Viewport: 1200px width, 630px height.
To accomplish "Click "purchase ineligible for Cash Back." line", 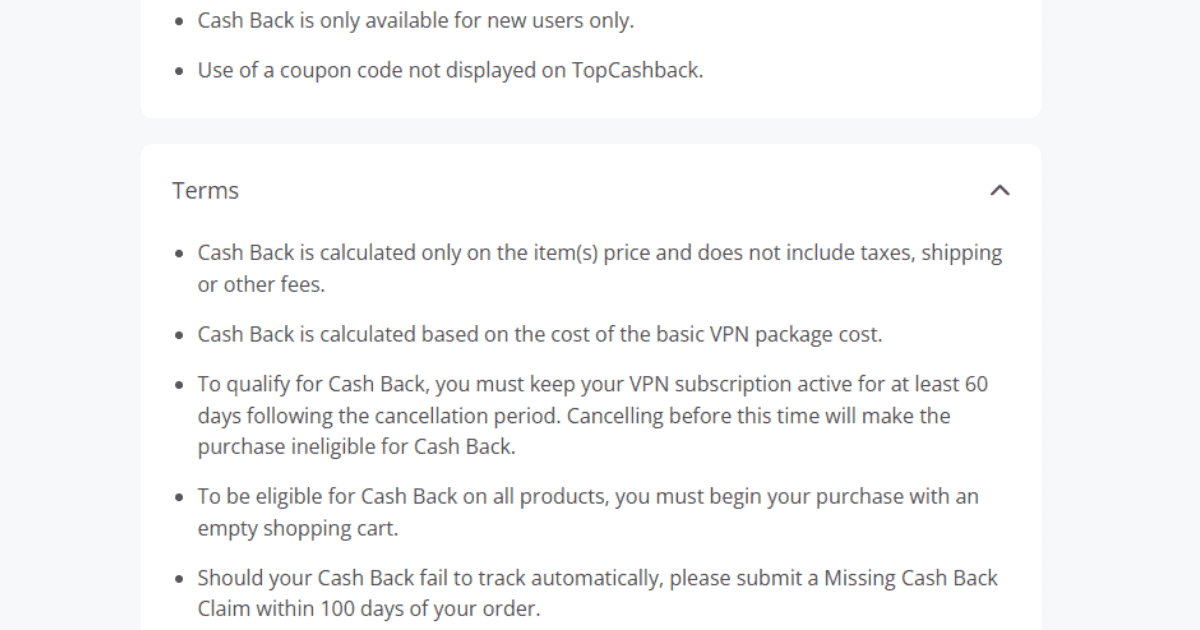I will (356, 446).
